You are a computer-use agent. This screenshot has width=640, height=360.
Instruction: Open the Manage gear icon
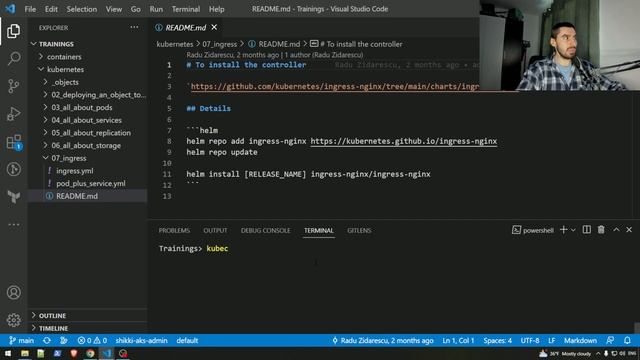click(x=13, y=320)
